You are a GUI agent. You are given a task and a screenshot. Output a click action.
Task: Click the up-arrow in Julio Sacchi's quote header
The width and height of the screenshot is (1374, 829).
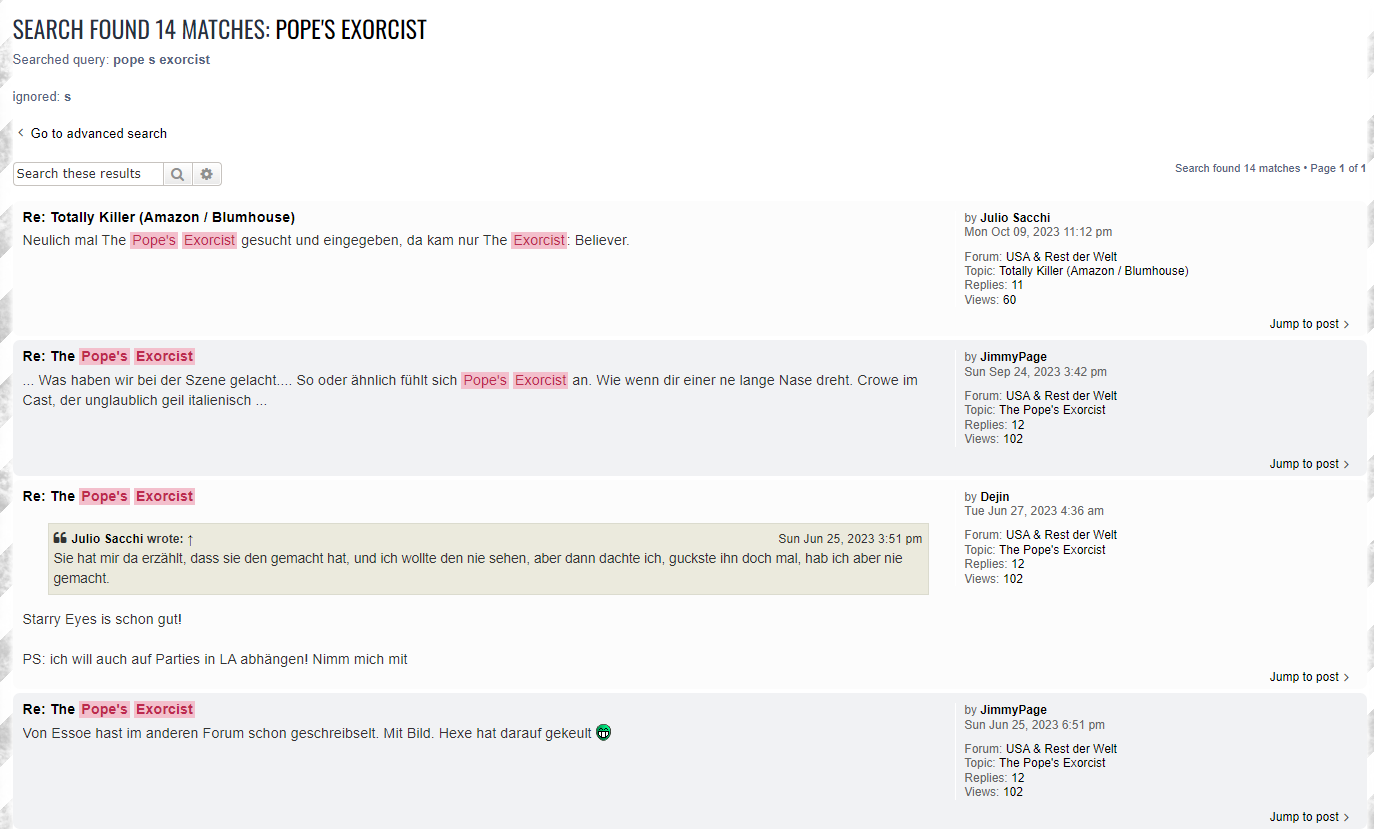click(190, 539)
